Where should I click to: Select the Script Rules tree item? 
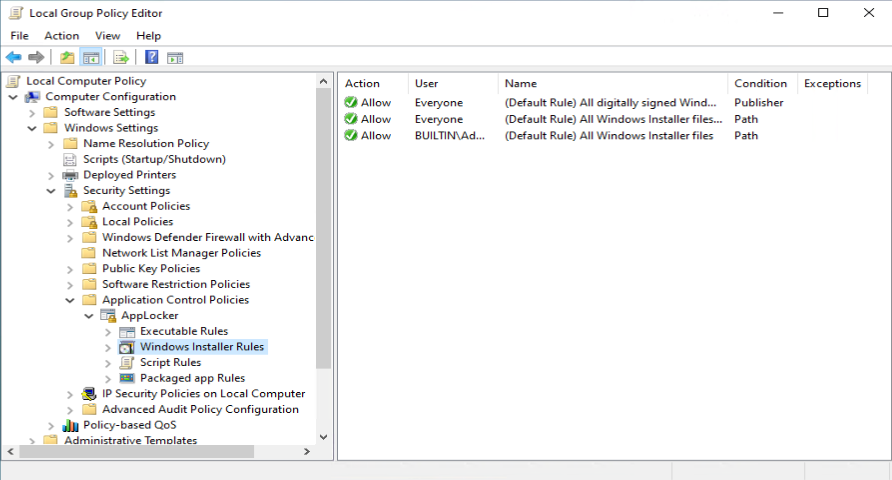170,362
